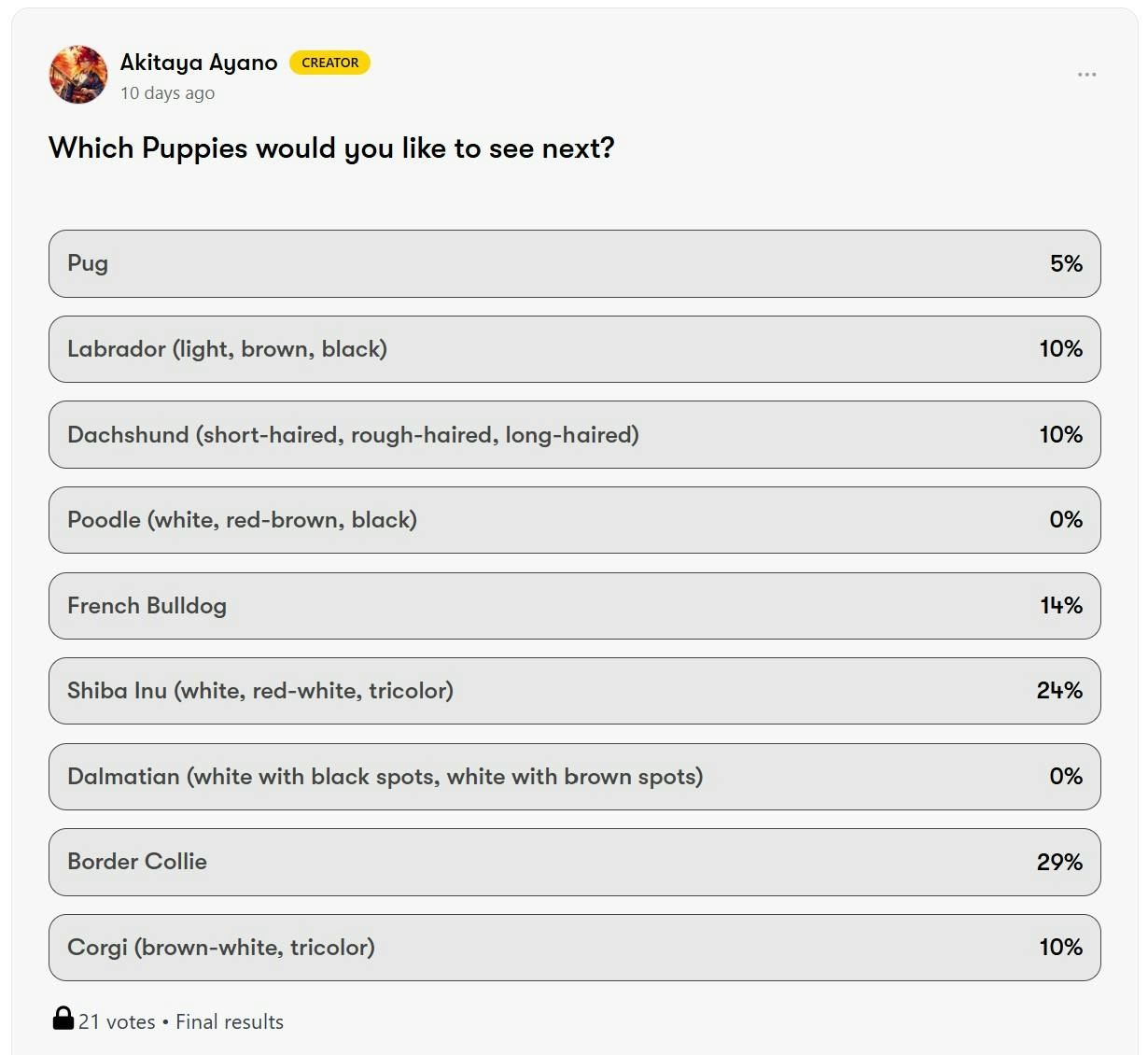Open the three-dot post options menu
The image size is (1148, 1055).
coord(1086,75)
